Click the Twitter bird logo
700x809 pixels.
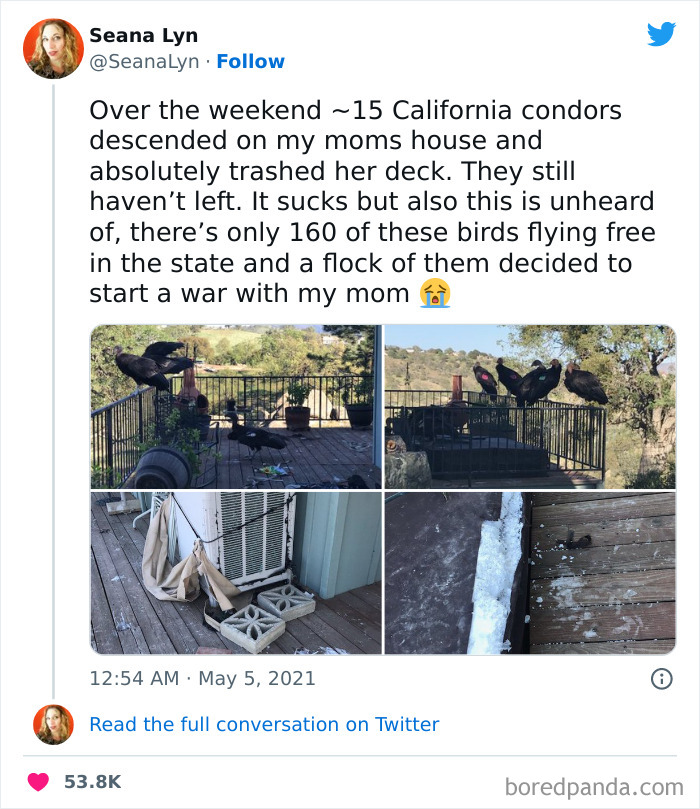point(661,34)
